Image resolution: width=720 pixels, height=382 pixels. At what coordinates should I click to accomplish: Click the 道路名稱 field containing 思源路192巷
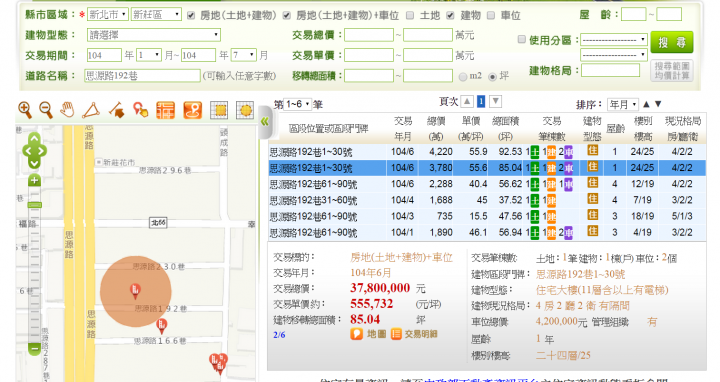(x=142, y=76)
